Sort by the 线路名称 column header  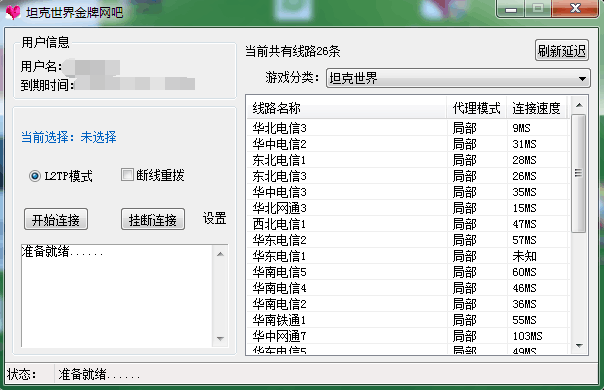pos(346,108)
